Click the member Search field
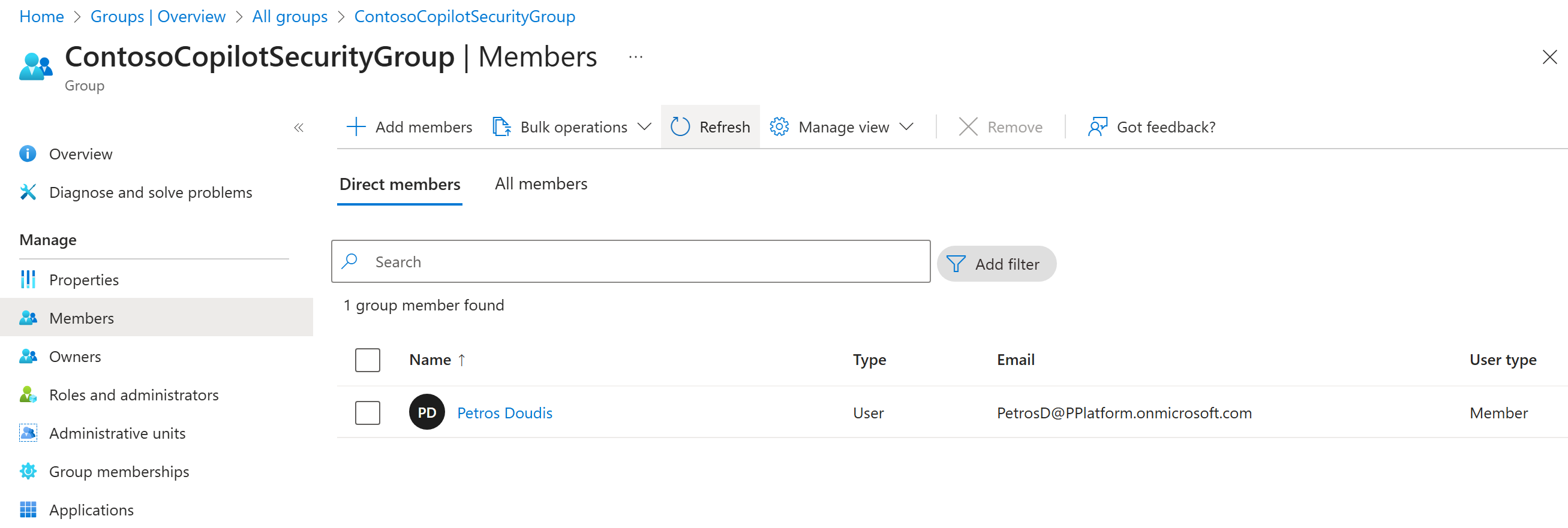Screen dimensions: 1568x528 (x=630, y=261)
